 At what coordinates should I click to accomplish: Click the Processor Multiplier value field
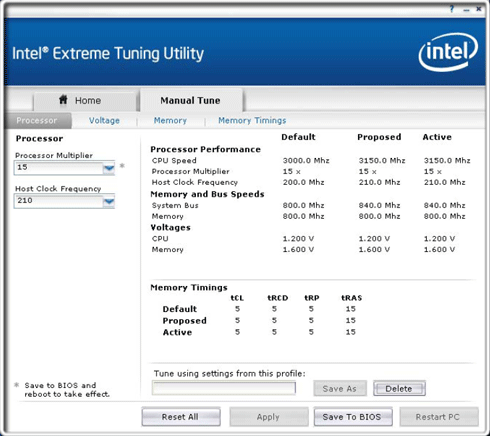pyautogui.click(x=59, y=168)
